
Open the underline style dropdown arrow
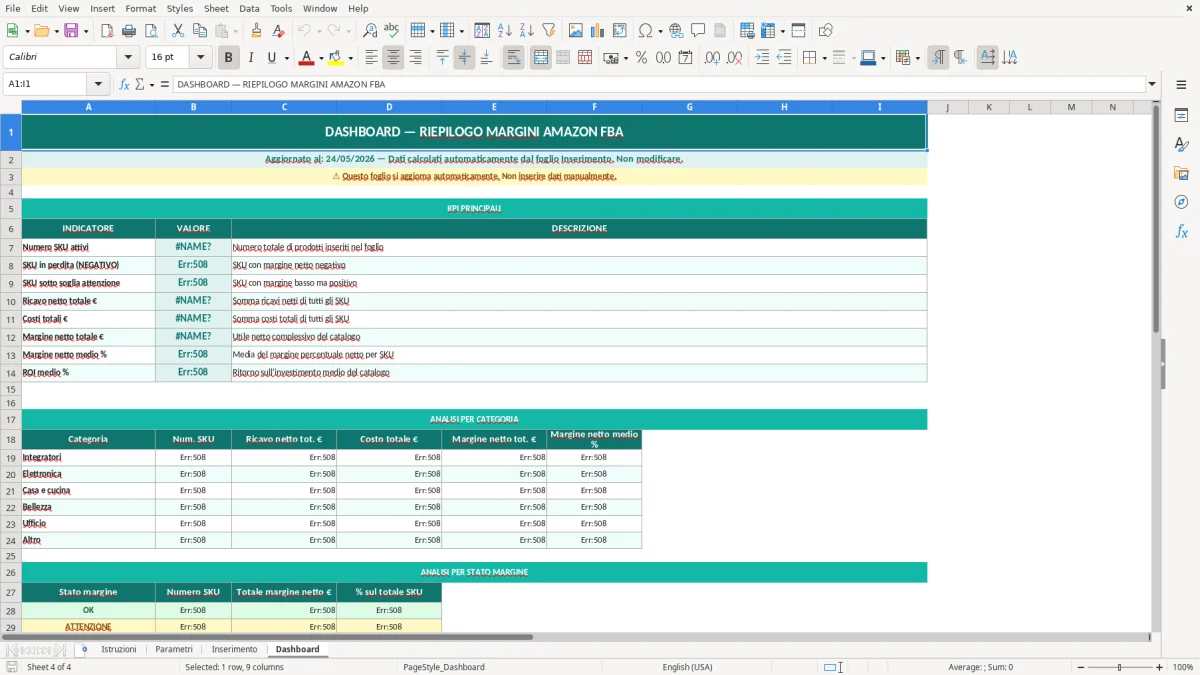pos(286,58)
